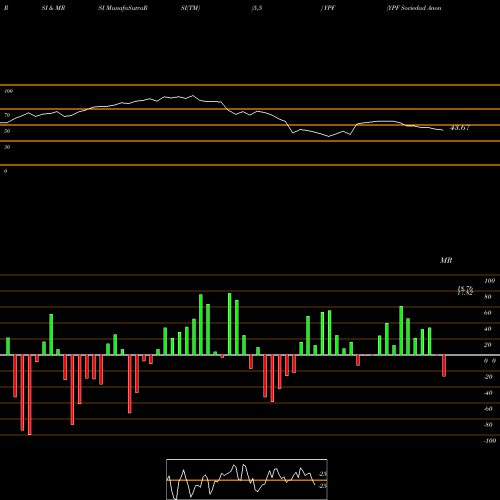Click the 'YPF Sociedad Anon' title text
The image size is (500, 500).
(414, 8)
